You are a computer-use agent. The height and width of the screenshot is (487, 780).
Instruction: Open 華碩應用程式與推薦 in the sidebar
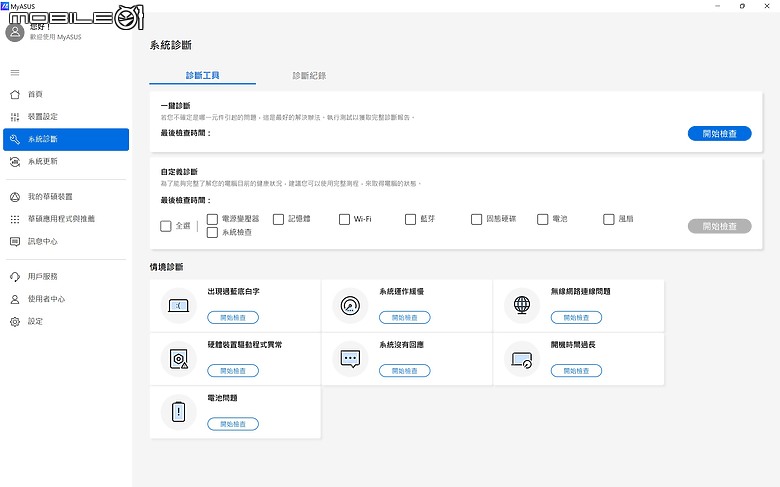(66, 219)
